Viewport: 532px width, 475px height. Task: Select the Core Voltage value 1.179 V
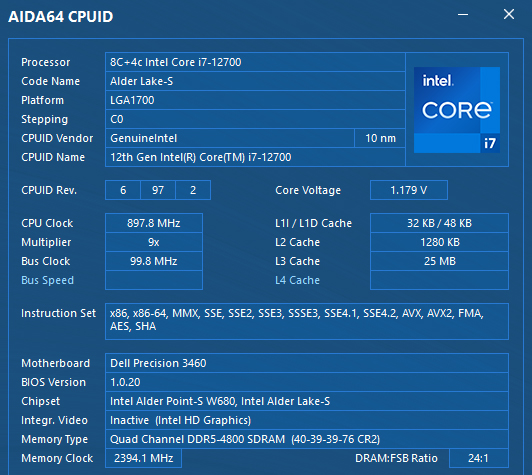[x=409, y=190]
